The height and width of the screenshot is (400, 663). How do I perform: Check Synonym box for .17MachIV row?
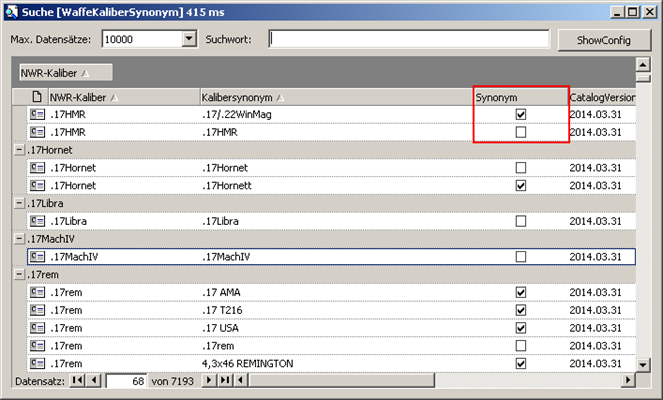[520, 257]
